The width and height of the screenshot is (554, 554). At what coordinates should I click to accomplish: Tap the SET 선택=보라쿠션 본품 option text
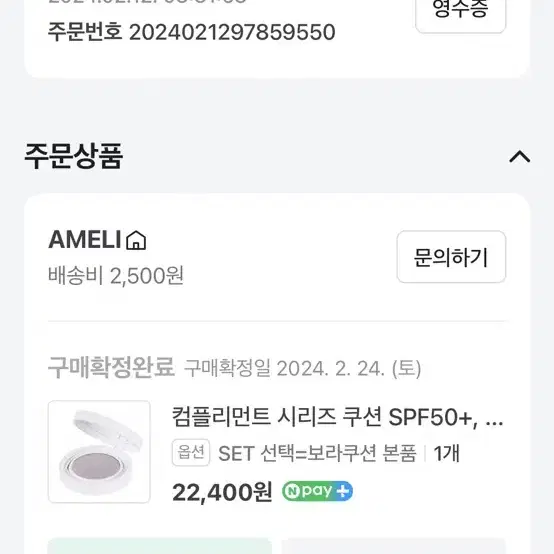coord(317,453)
